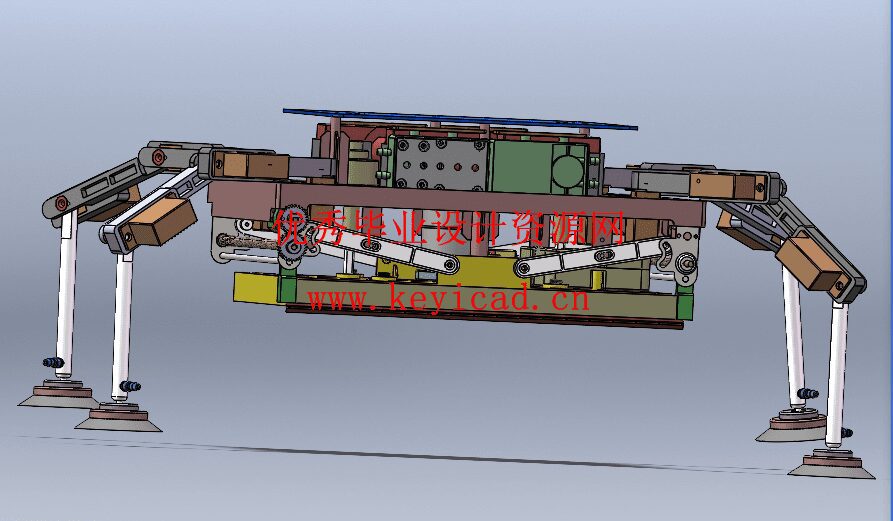Click the www.keyicad.cn watermark text

(448, 298)
